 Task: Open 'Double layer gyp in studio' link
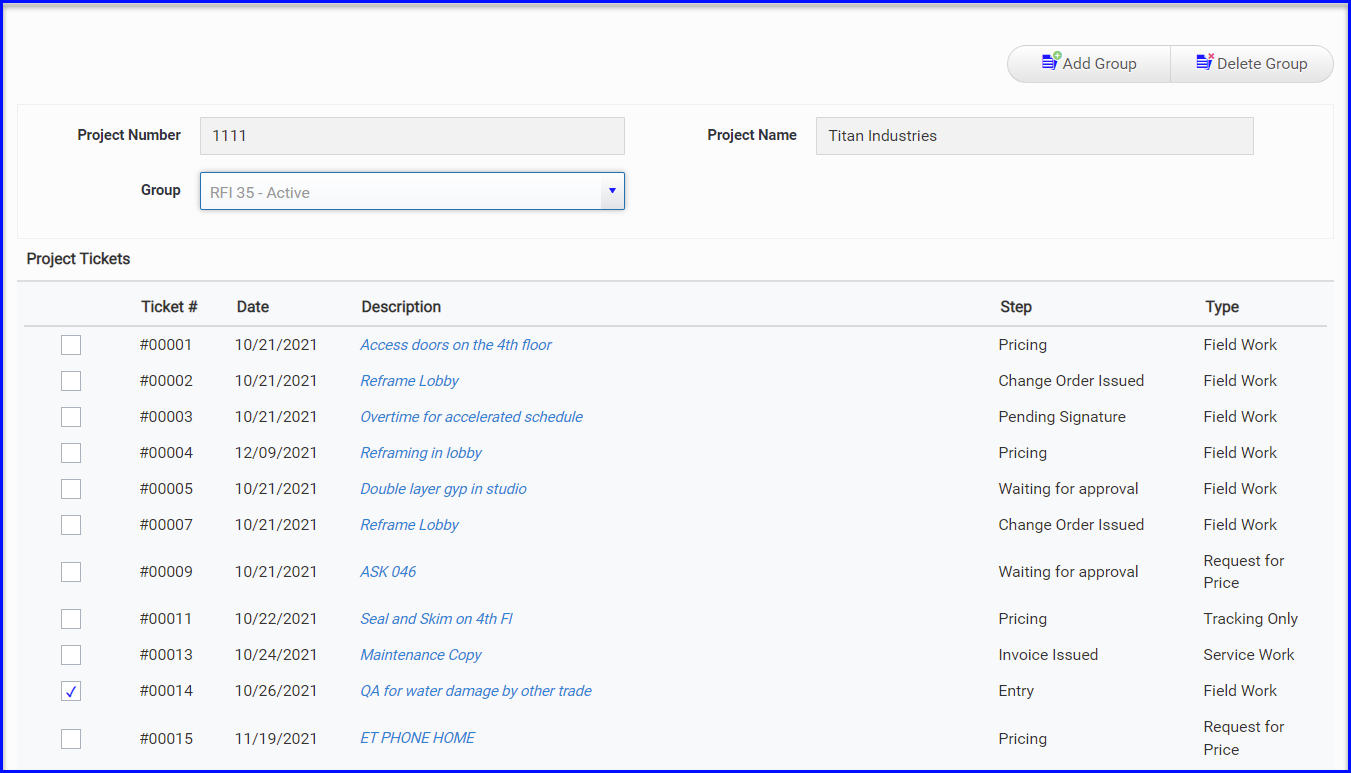pos(443,489)
